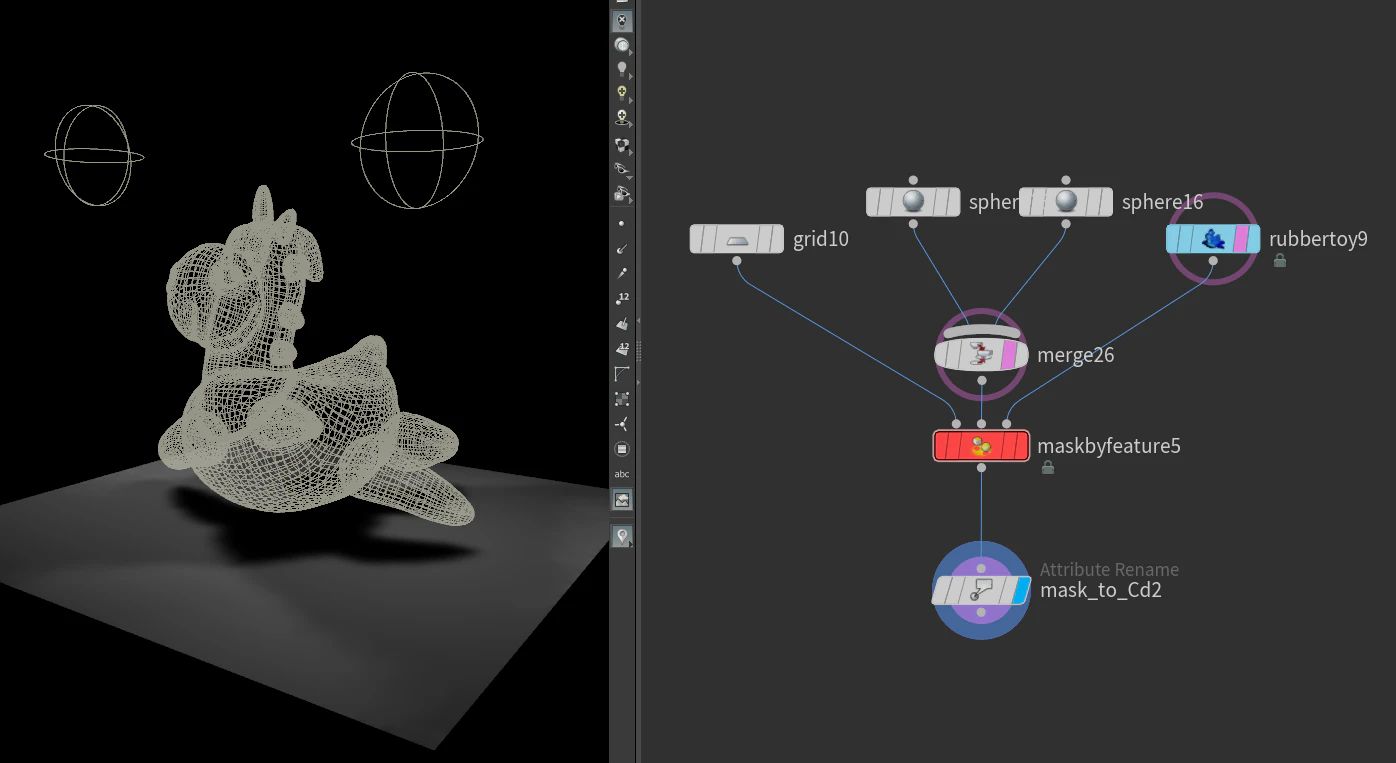Image resolution: width=1396 pixels, height=763 pixels.
Task: Select the red maskbyfeature5 node
Action: pos(981,446)
